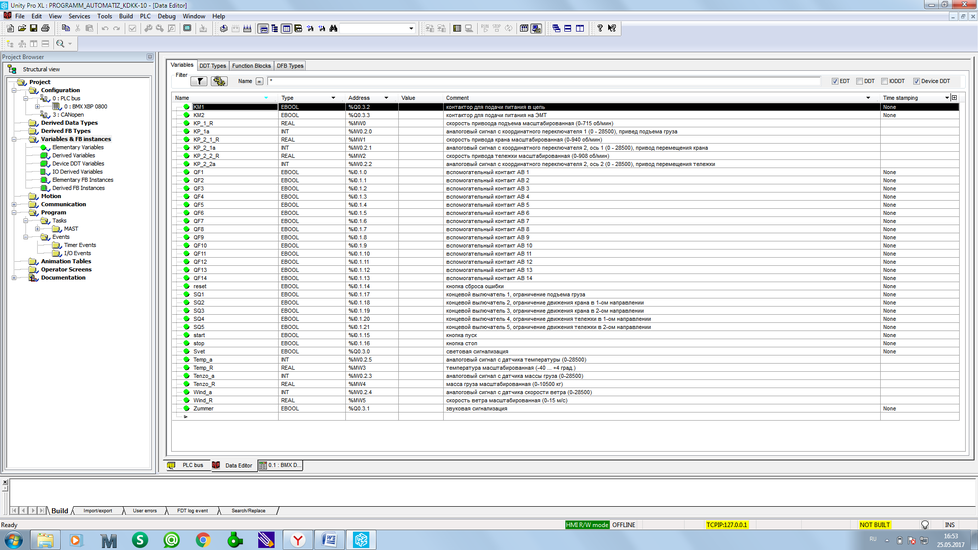The image size is (978, 550).
Task: Click the Open project folder icon
Action: pos(22,29)
